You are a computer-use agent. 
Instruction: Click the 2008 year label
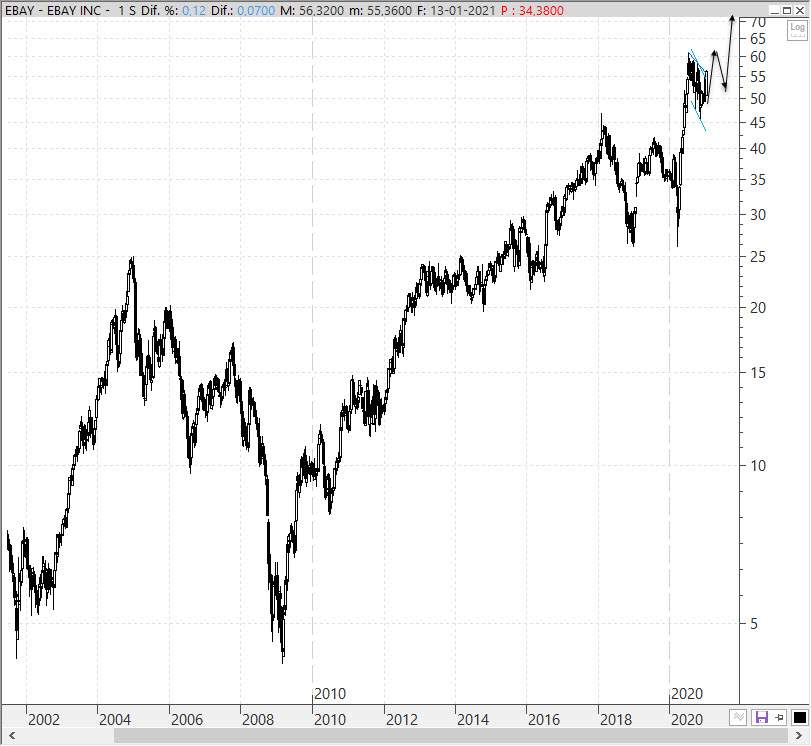(258, 720)
